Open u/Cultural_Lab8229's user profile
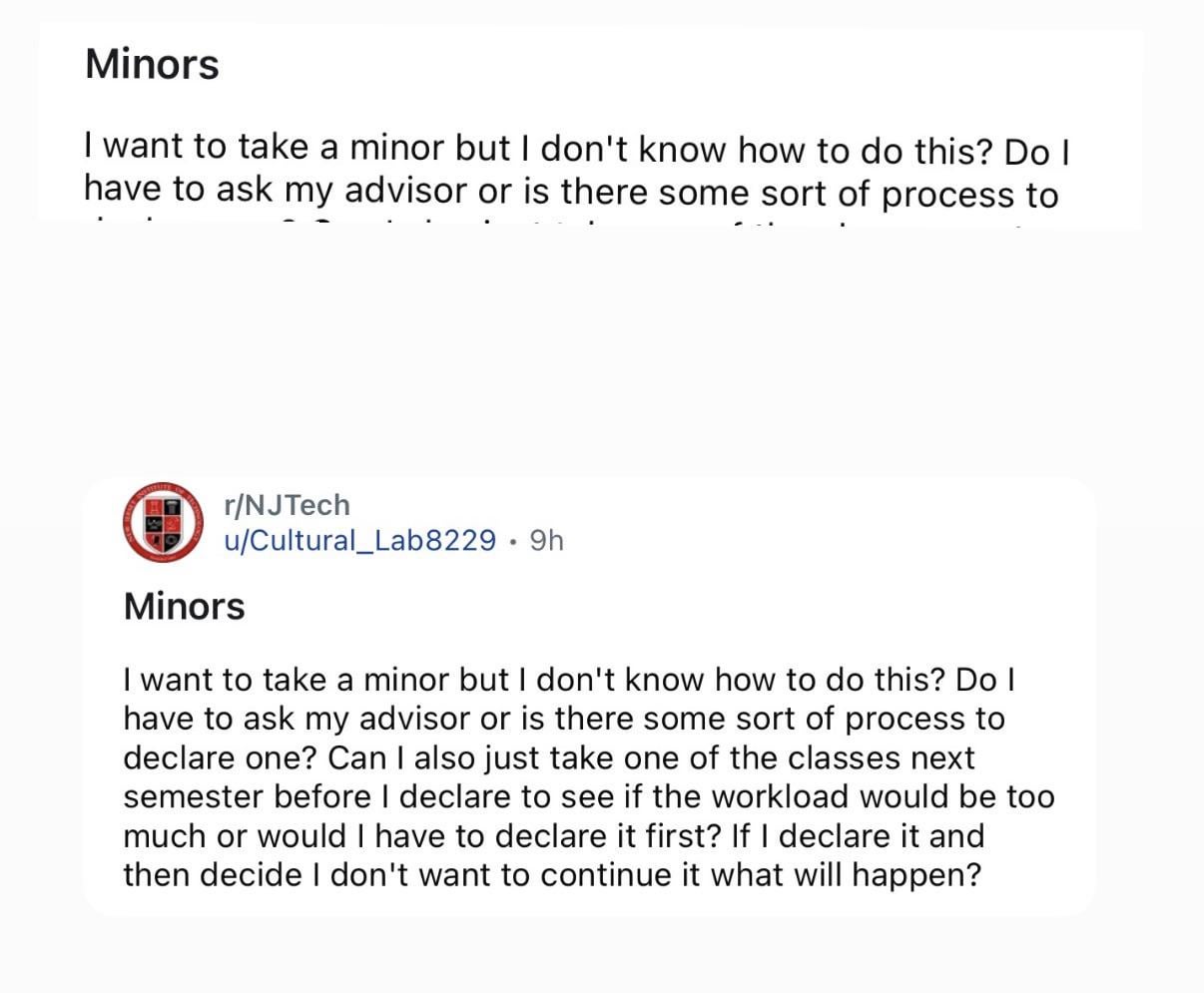This screenshot has height=993, width=1204. [x=359, y=540]
